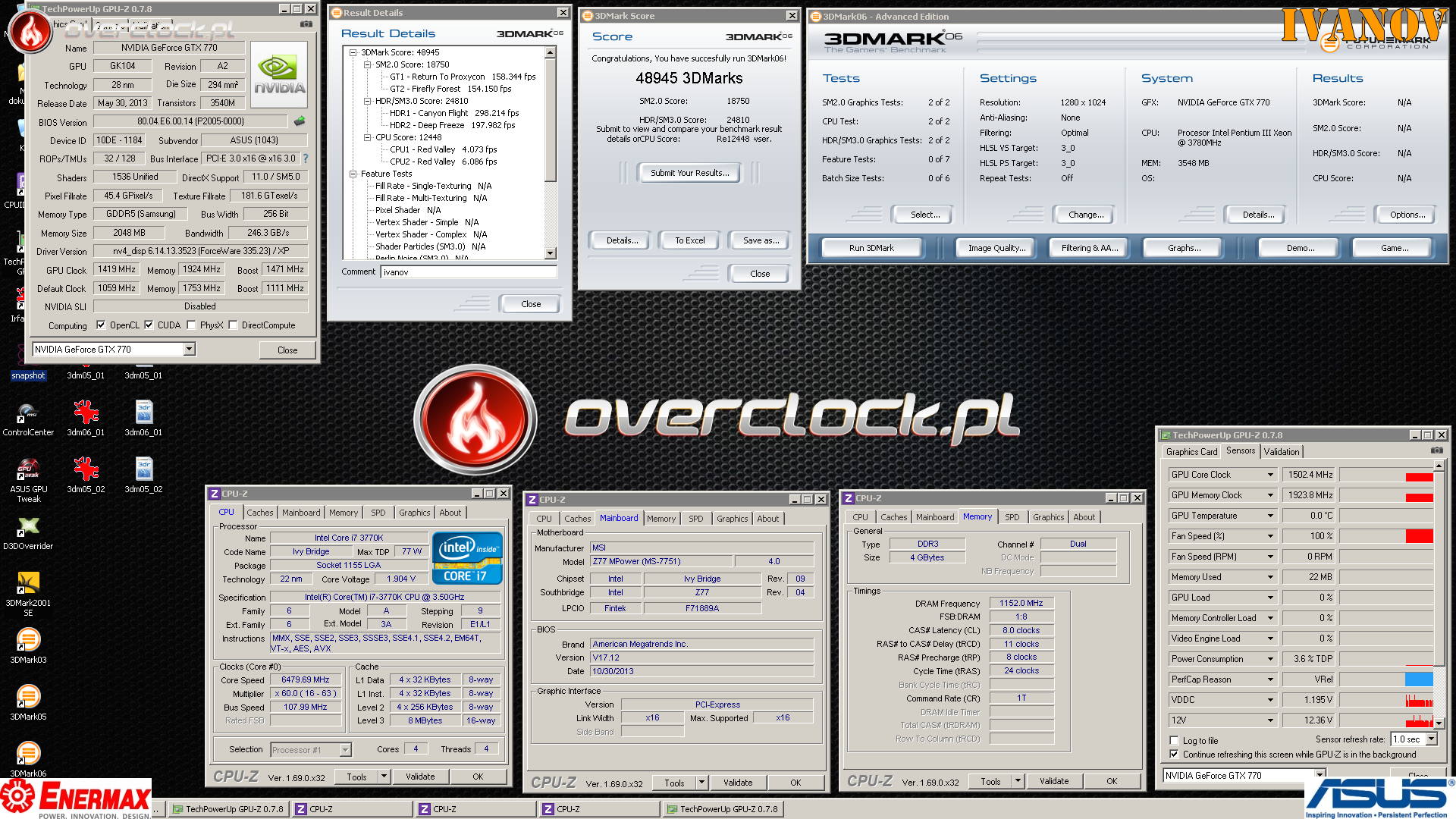Image resolution: width=1456 pixels, height=819 pixels.
Task: Switch to the Caches tab in CPU-Z processor window
Action: coord(260,513)
